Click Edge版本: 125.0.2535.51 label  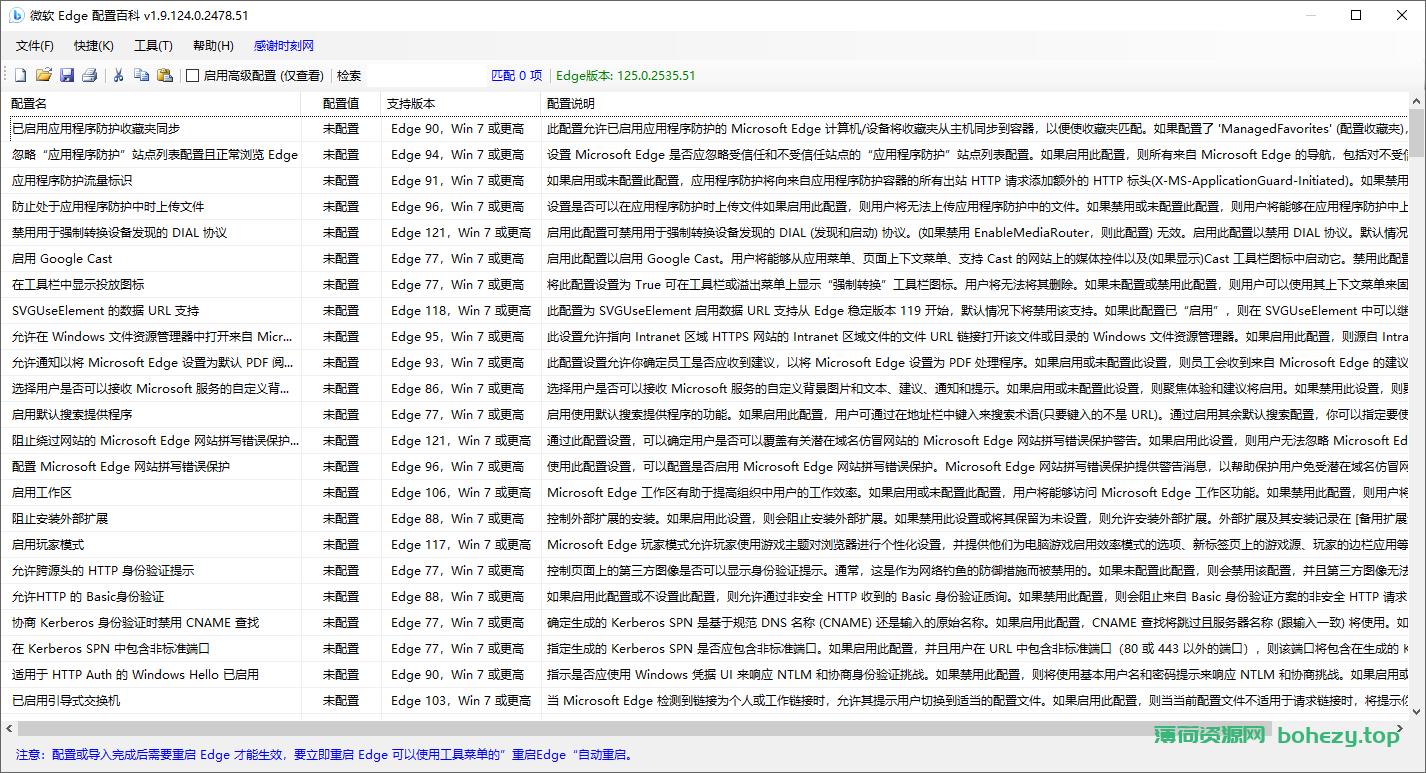pos(626,75)
